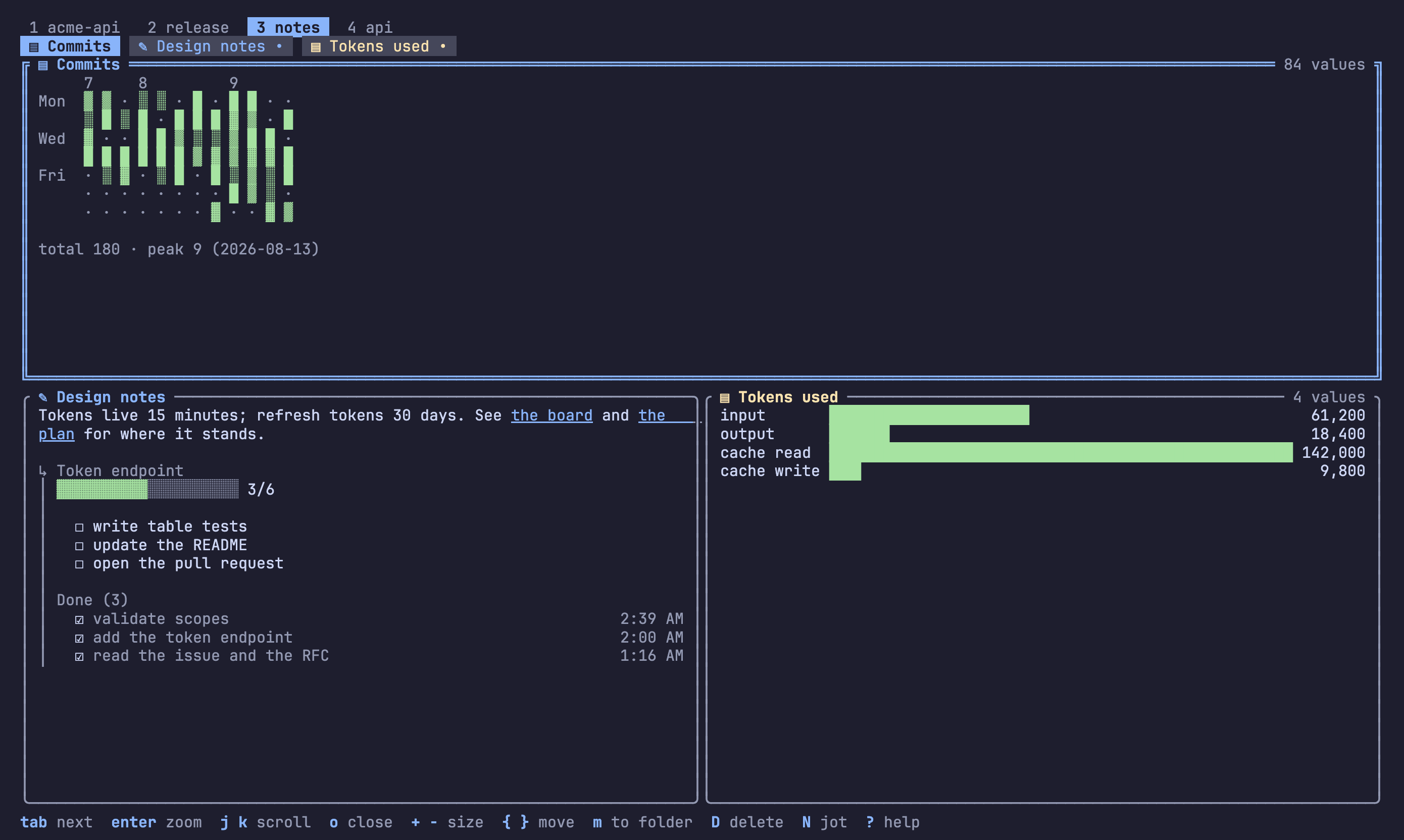Click the 3/6 progress bar
The height and width of the screenshot is (840, 1404).
point(147,489)
